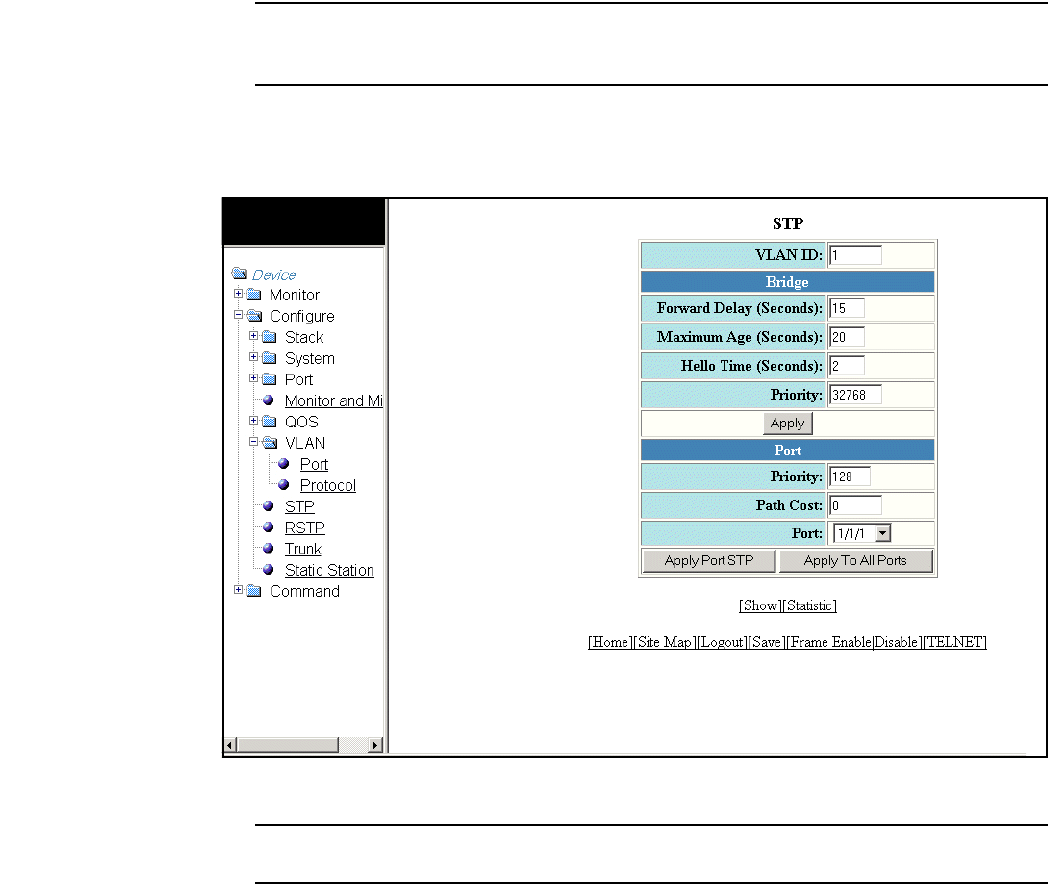Screen dimensions: 1048x888
Task: Select the Configure tree label
Action: pos(302,317)
